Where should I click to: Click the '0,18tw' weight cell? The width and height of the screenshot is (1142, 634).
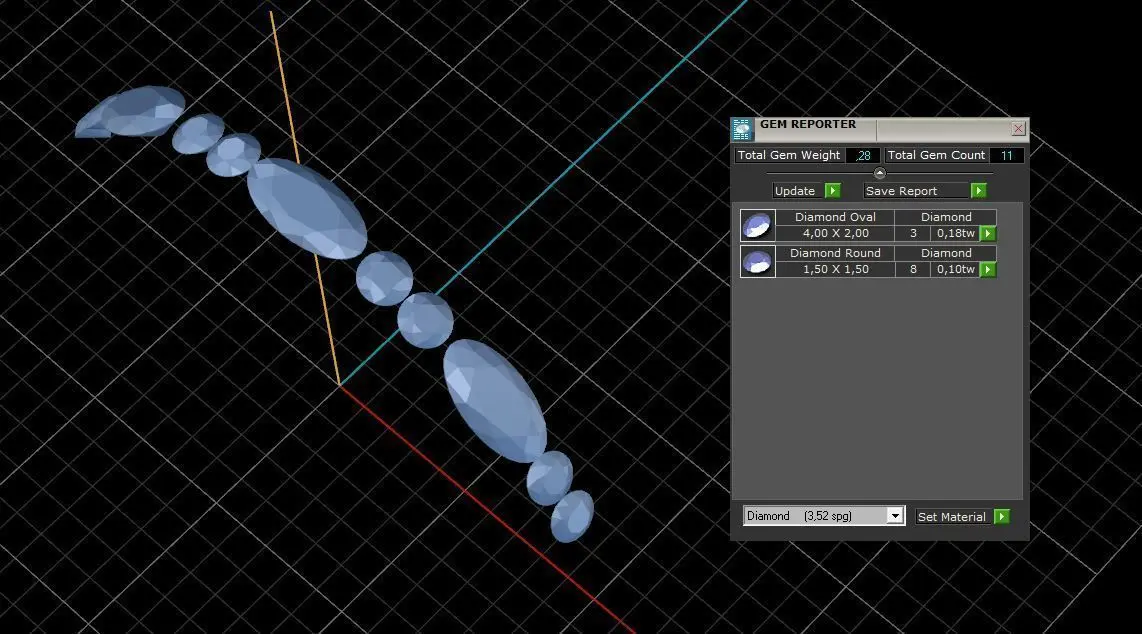956,233
